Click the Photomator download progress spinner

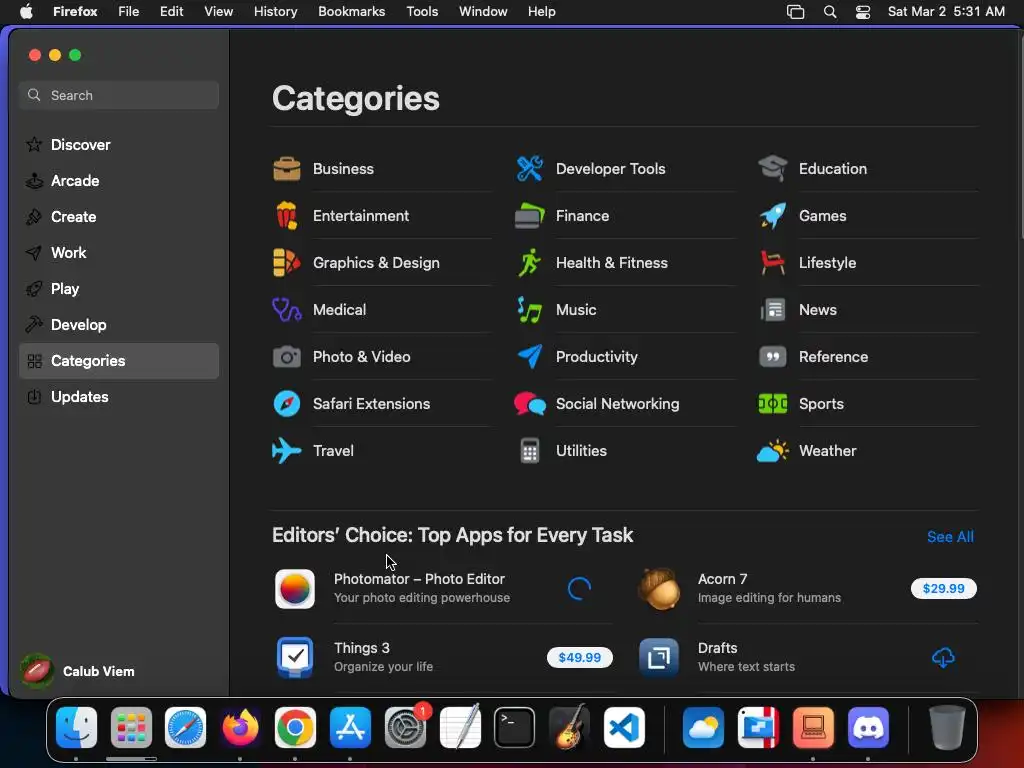[x=579, y=588]
